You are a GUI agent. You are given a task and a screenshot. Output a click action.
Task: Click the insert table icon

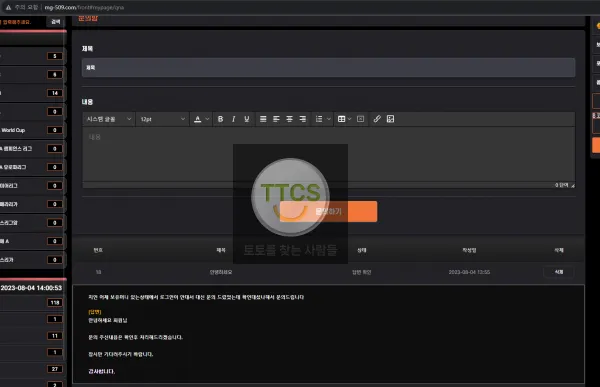341,119
